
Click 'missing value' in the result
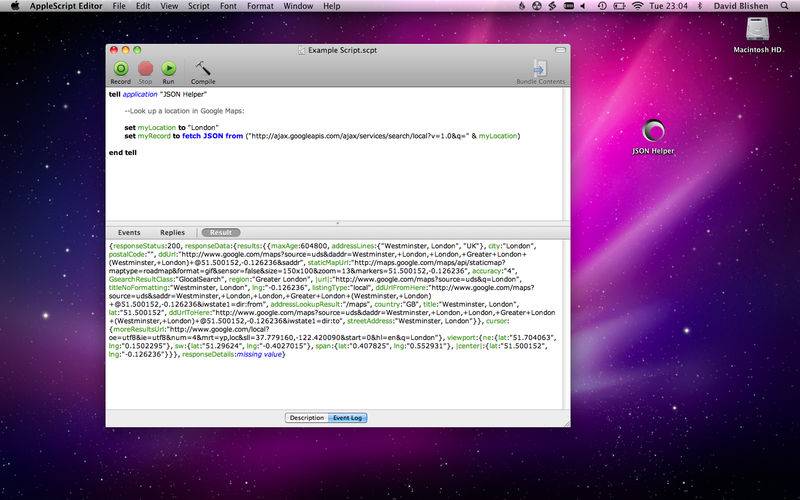[259, 354]
